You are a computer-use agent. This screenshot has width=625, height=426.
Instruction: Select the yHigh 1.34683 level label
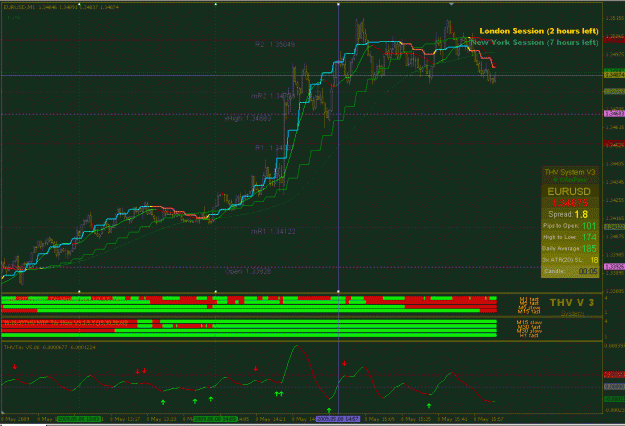click(x=248, y=118)
